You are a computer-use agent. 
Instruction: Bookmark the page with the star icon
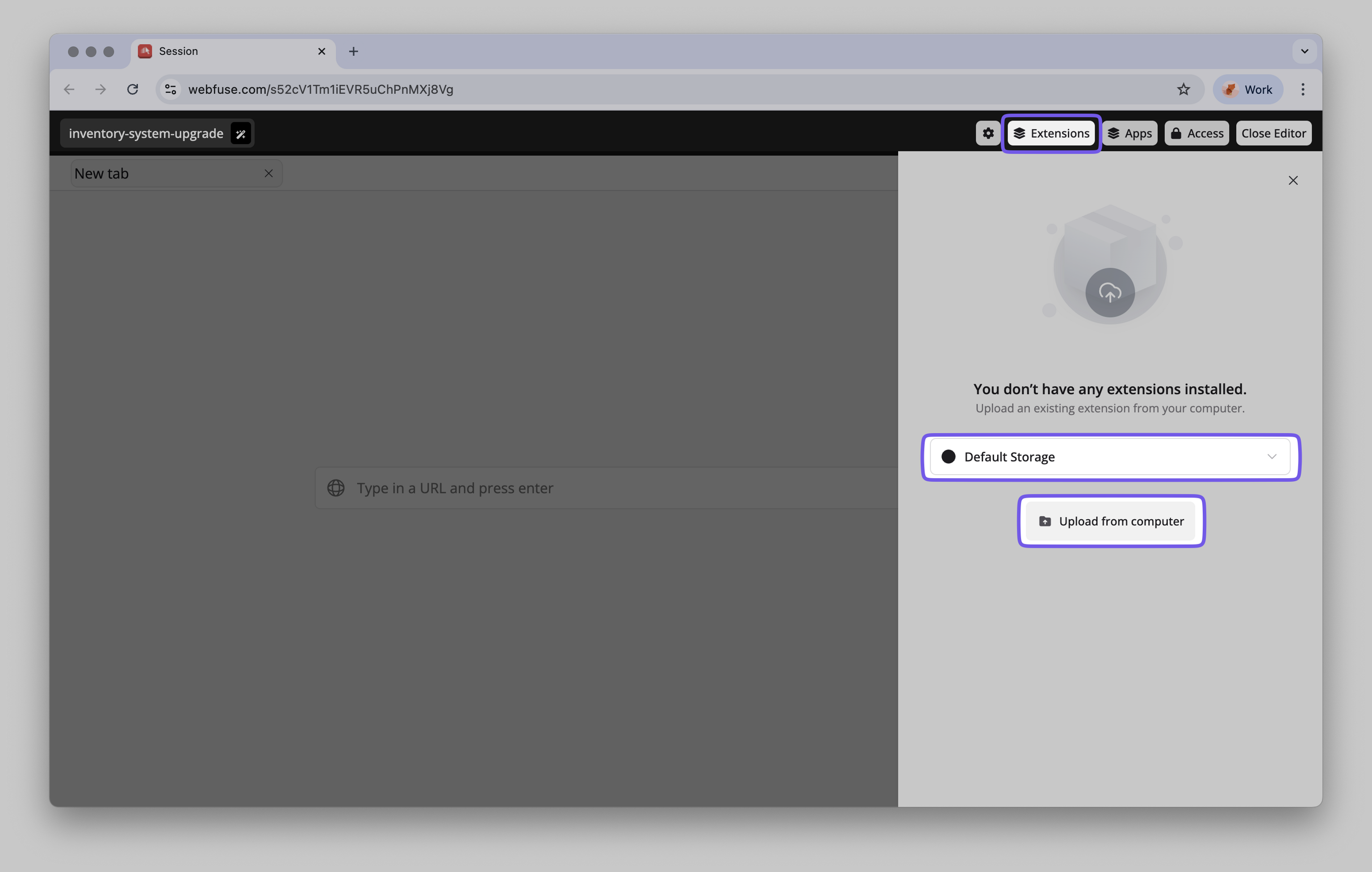[x=1184, y=89]
